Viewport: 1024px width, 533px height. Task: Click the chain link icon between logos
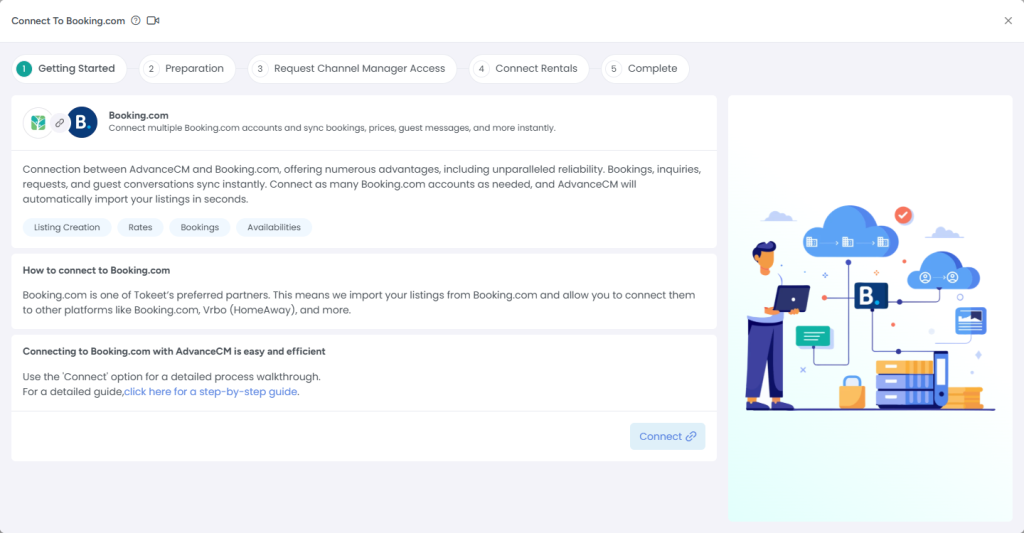tap(59, 123)
